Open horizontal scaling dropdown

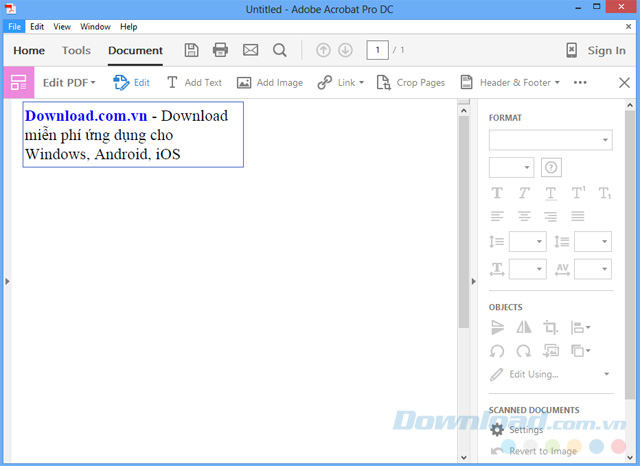click(528, 269)
